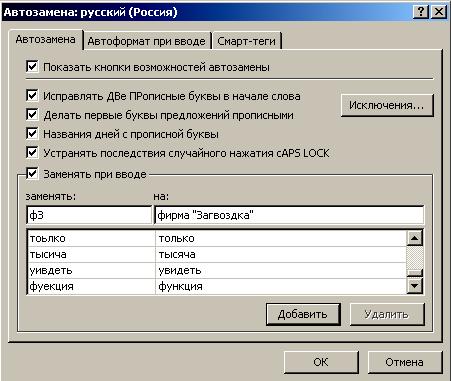
Task: Click the заменять input field with ф3
Action: (89, 215)
